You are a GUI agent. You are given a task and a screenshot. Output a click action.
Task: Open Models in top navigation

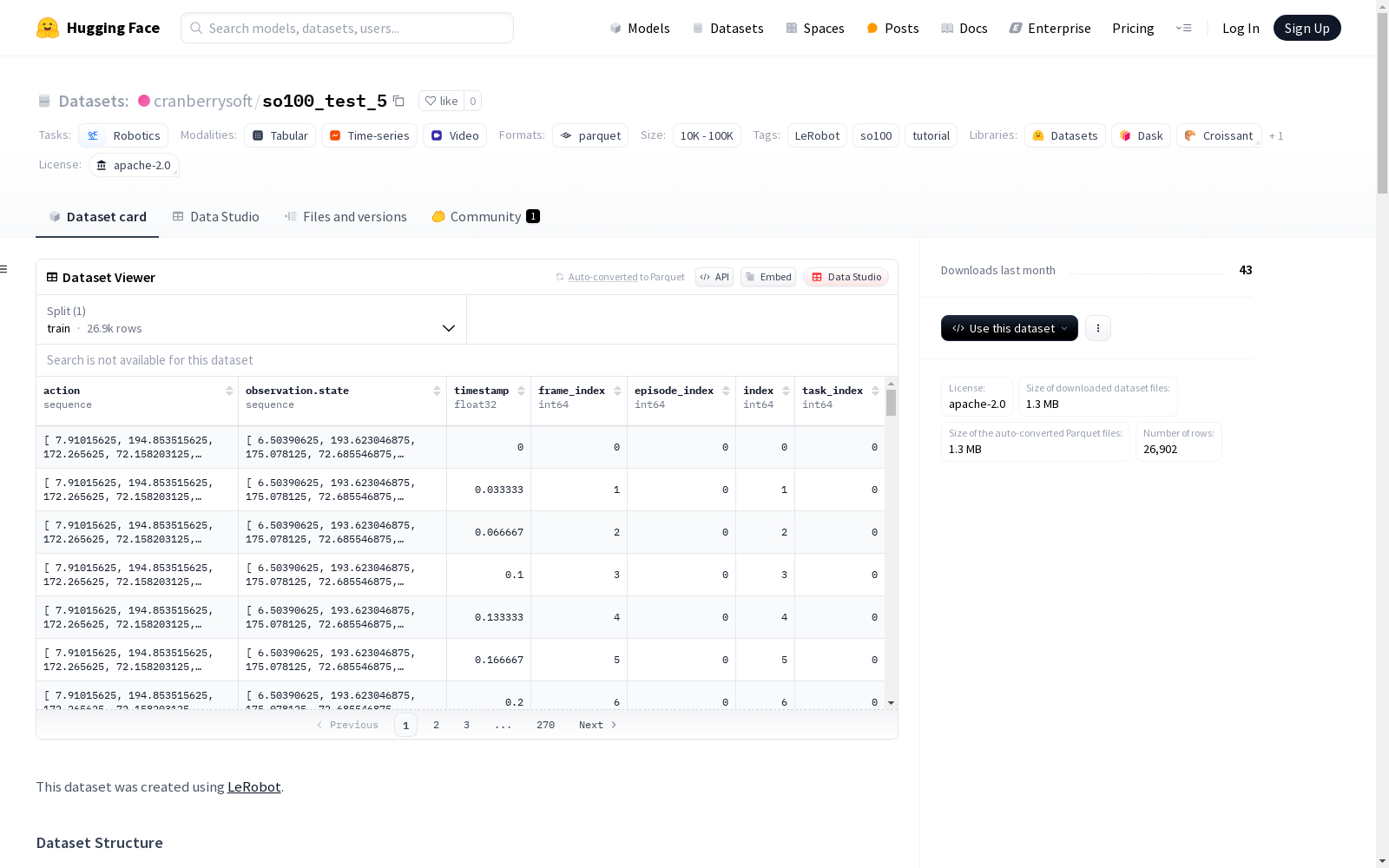[x=640, y=28]
